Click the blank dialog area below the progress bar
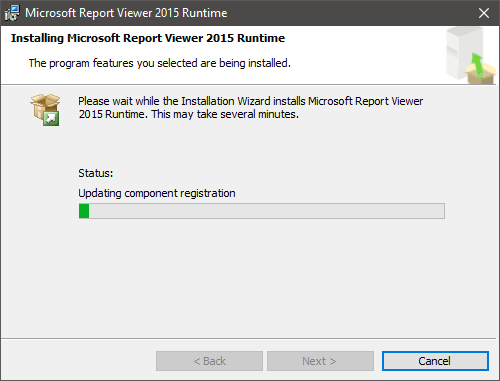 250,277
